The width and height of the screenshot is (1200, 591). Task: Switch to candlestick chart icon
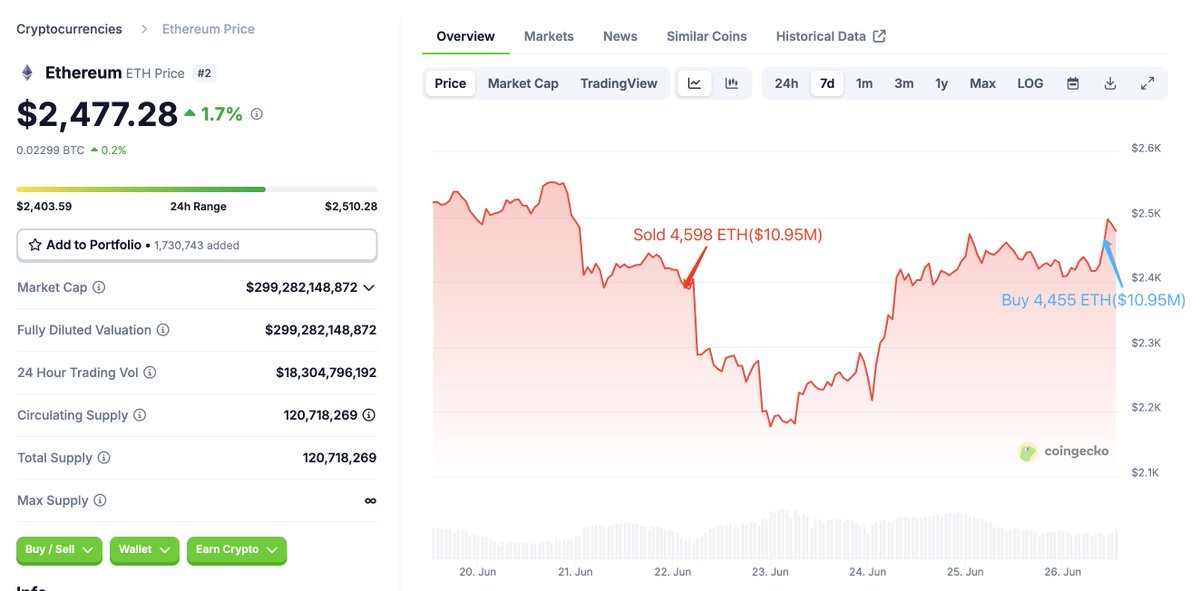click(x=732, y=83)
